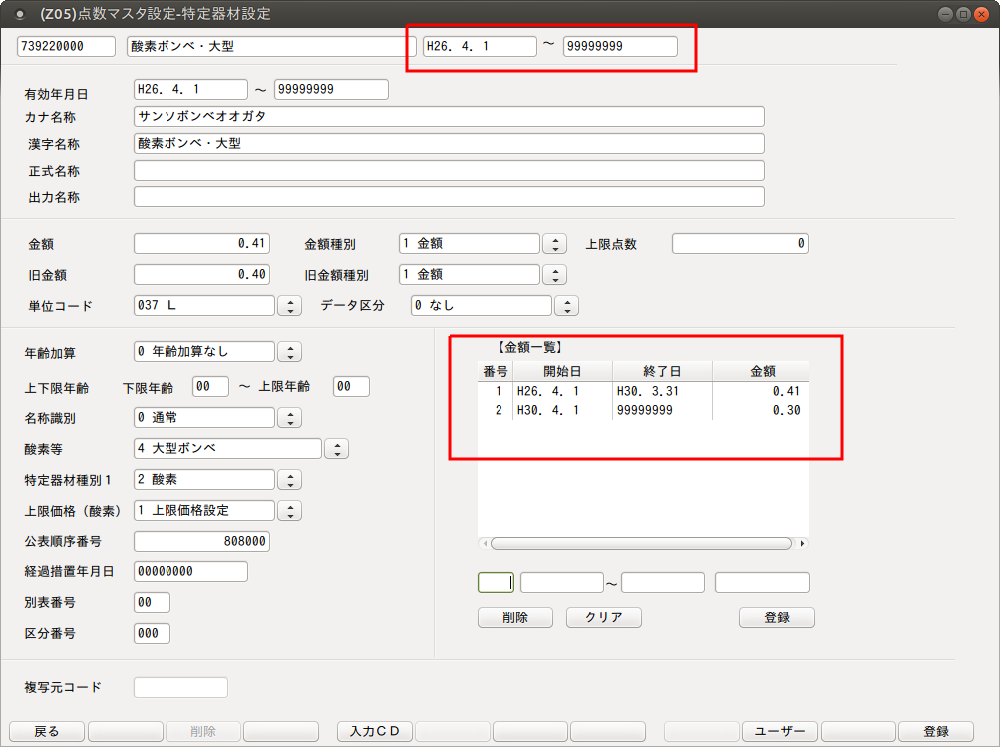The image size is (1000, 747).
Task: Expand the 特定器材種別1 dropdown
Action: coord(289,480)
